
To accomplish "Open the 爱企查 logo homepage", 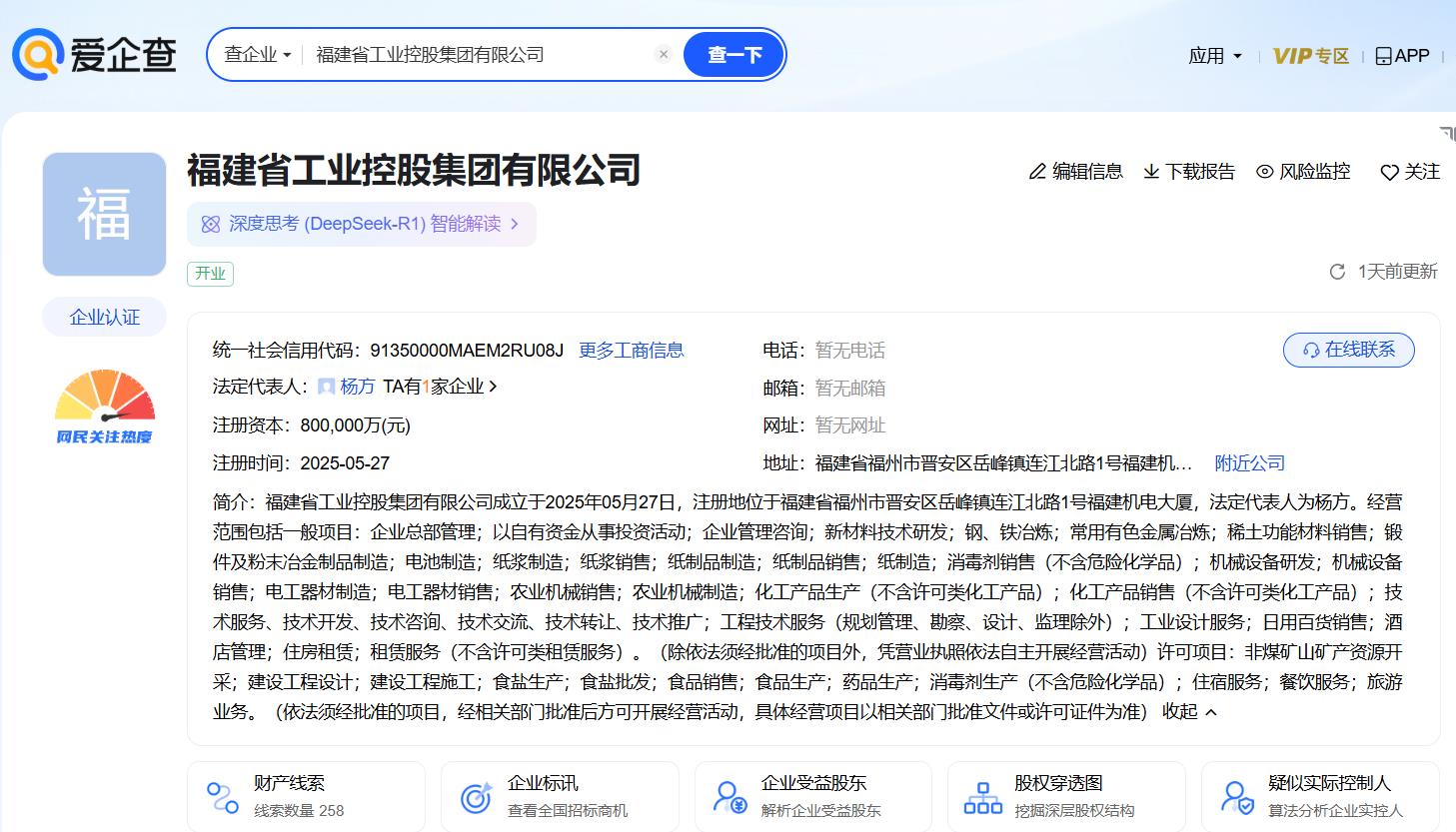I will (x=95, y=54).
